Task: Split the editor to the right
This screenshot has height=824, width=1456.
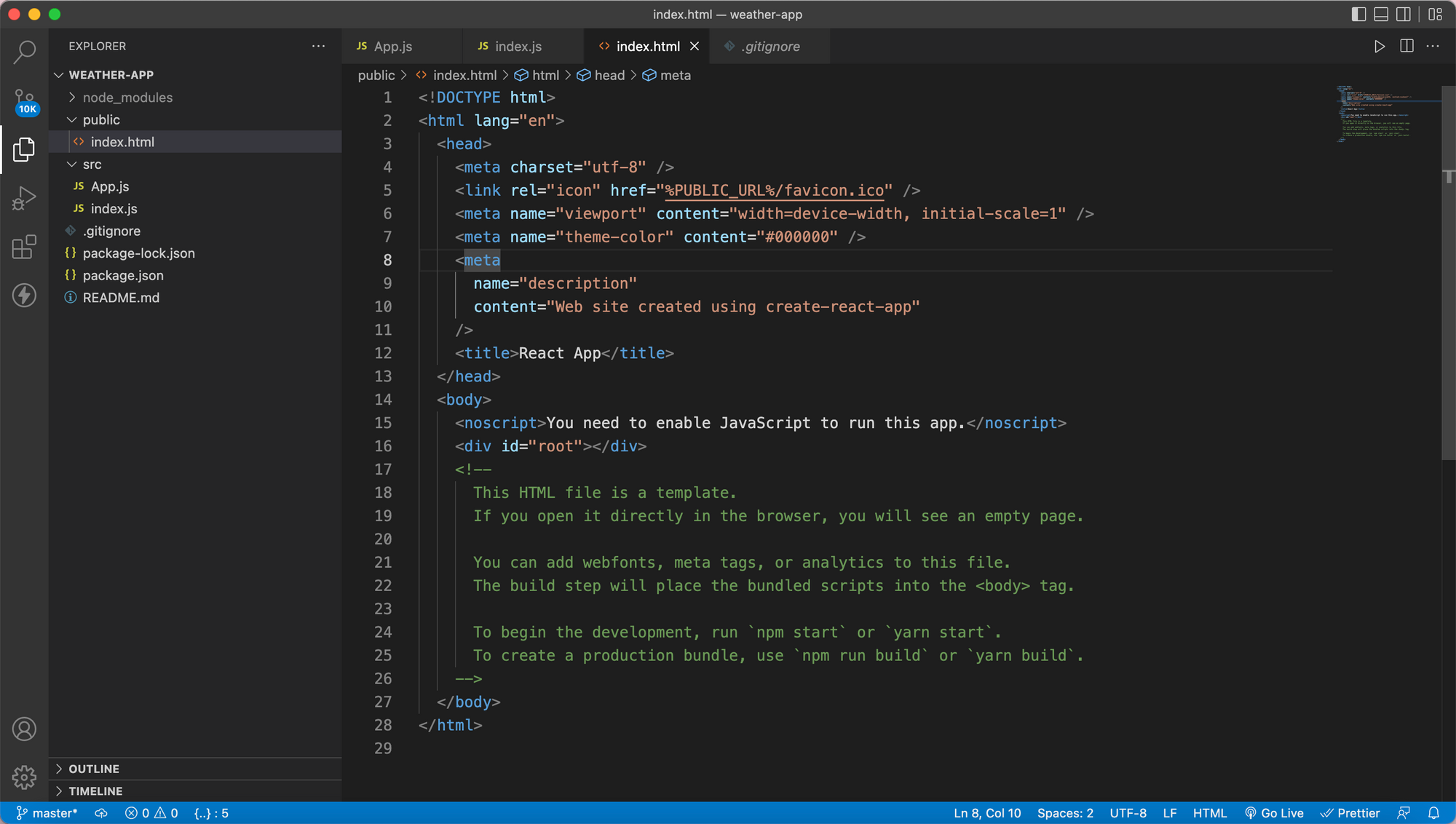Action: point(1406,47)
